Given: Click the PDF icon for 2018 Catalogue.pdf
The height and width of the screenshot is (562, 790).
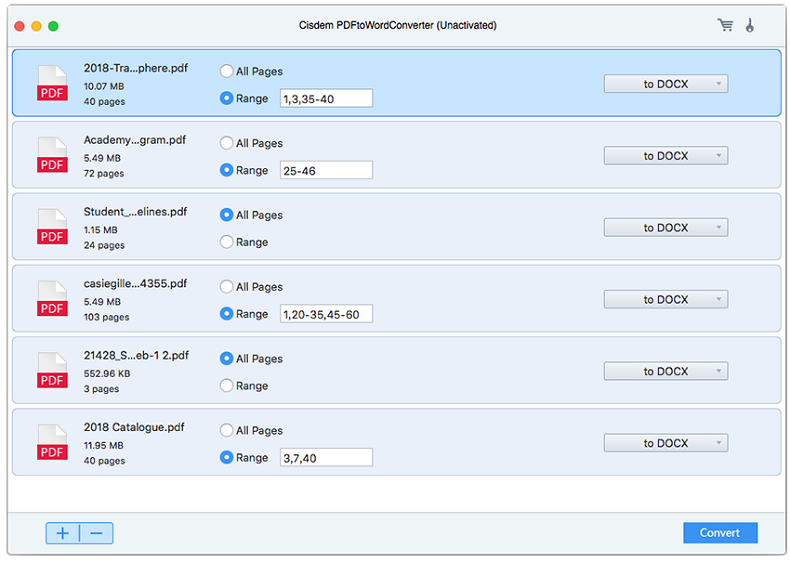Looking at the screenshot, I should coord(52,443).
